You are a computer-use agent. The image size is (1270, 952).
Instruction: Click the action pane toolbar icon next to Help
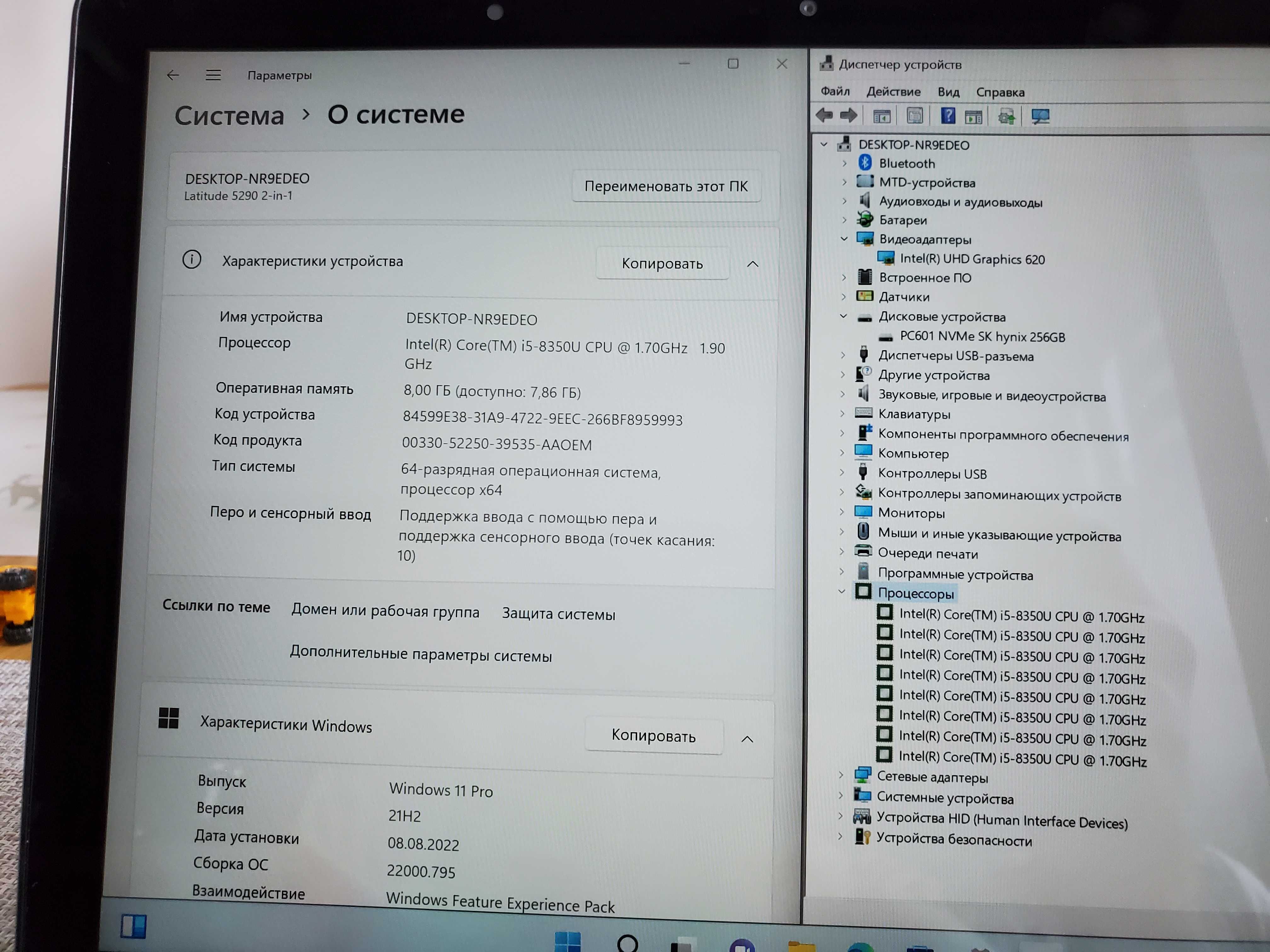(x=973, y=117)
